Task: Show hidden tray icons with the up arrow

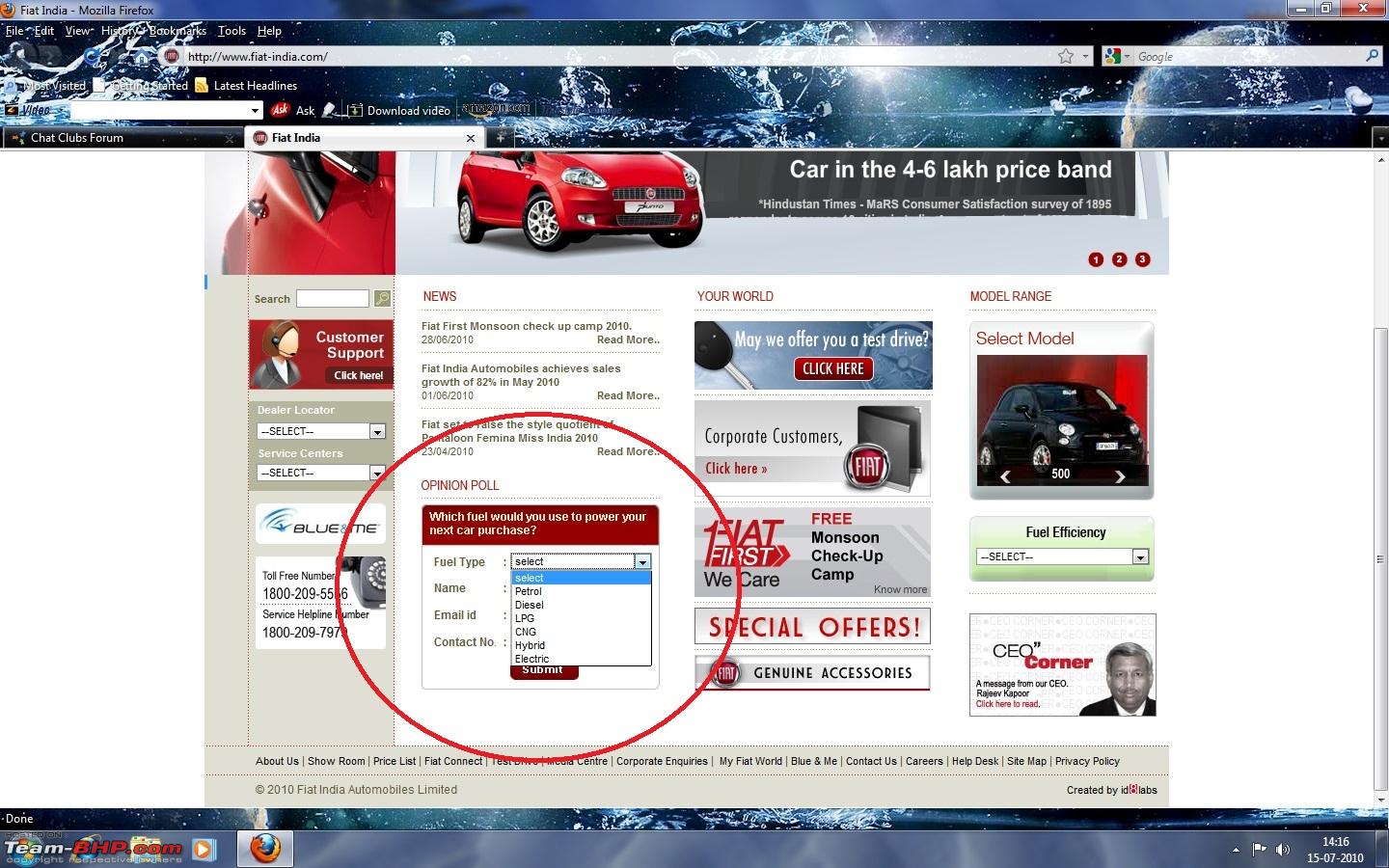Action: pos(1236,850)
